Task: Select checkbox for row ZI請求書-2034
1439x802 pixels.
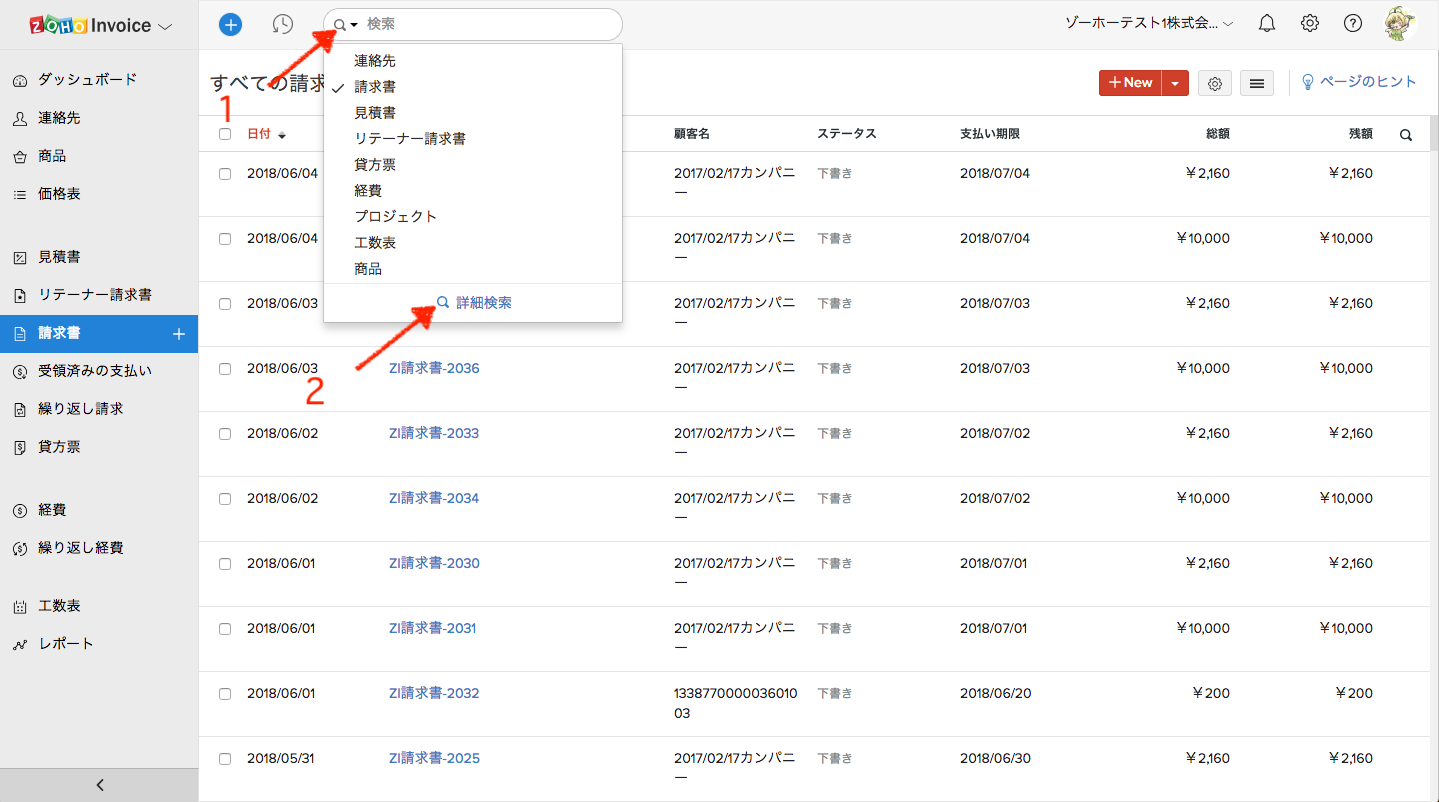Action: pyautogui.click(x=225, y=499)
